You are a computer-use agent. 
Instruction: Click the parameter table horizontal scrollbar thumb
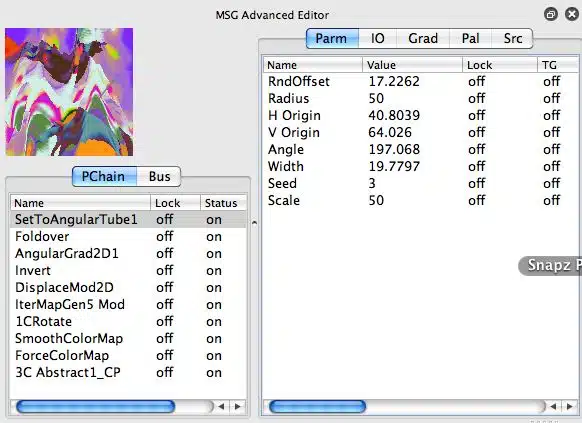(x=317, y=407)
